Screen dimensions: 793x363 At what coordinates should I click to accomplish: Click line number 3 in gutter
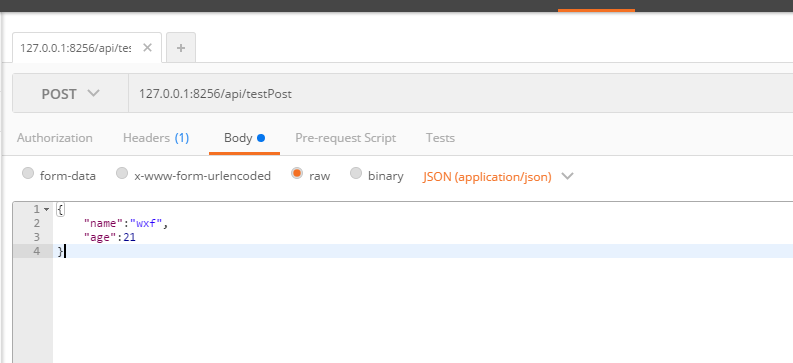(36, 237)
